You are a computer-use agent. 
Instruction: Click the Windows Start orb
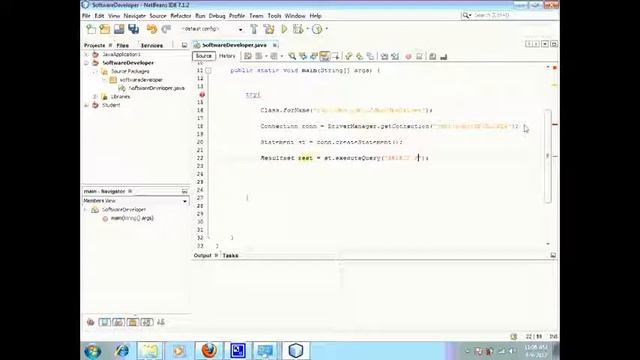(93, 351)
